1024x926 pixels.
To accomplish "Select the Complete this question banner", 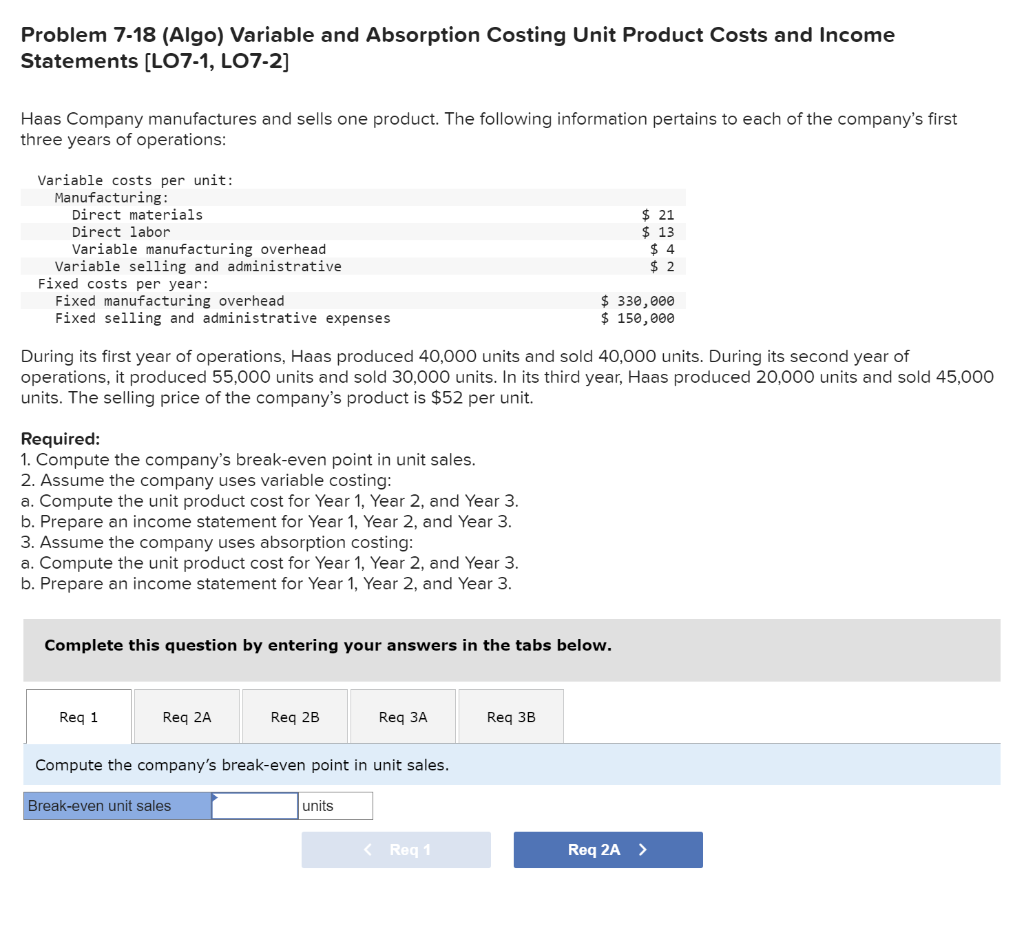I will click(x=326, y=645).
